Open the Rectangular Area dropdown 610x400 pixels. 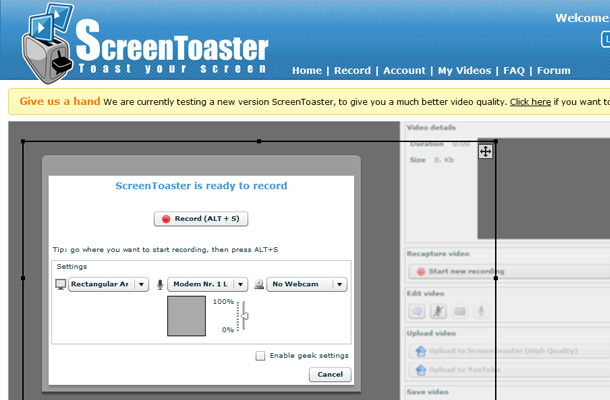tap(109, 284)
